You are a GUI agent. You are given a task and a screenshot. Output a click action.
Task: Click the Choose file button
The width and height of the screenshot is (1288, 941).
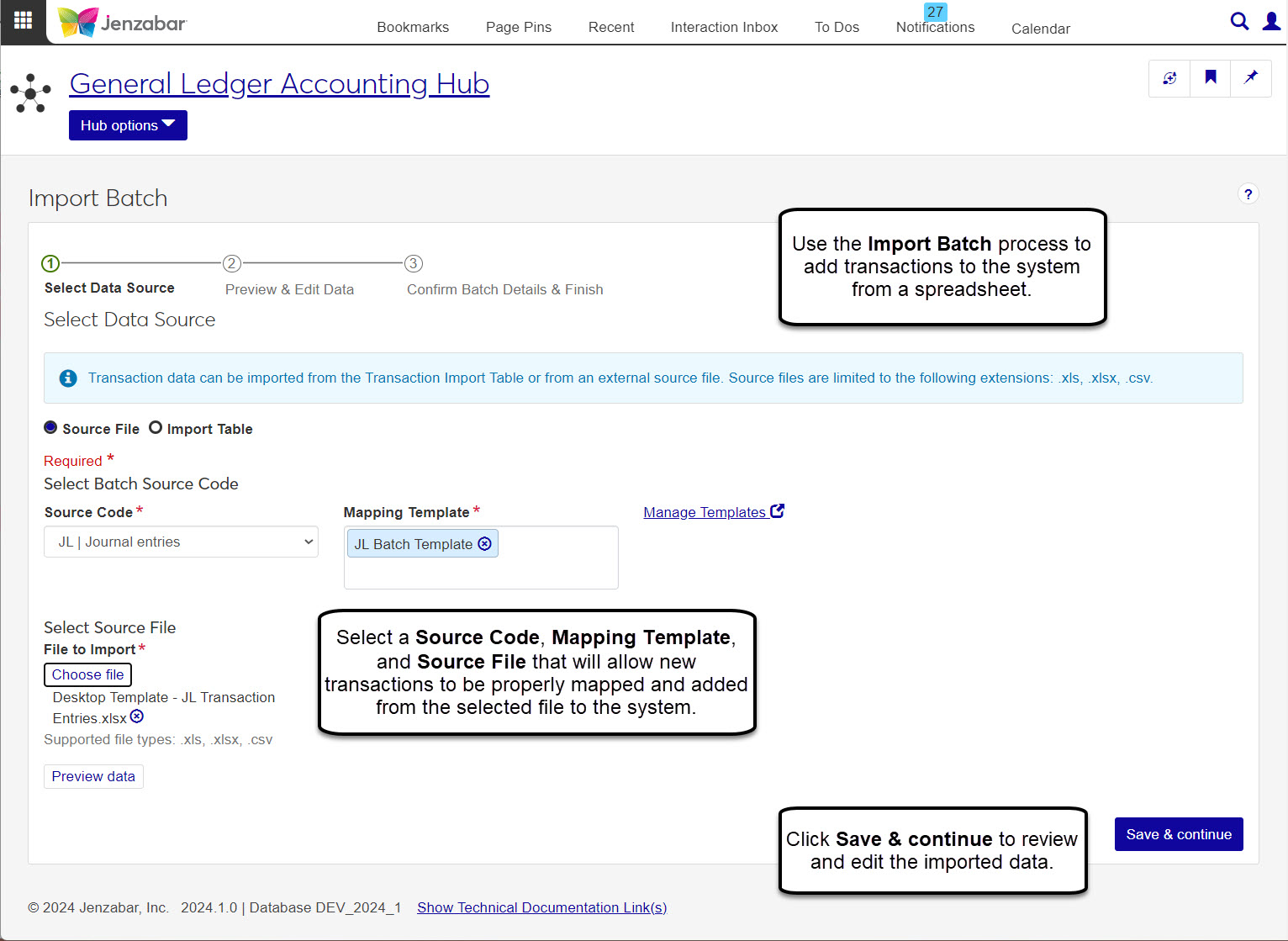[87, 674]
